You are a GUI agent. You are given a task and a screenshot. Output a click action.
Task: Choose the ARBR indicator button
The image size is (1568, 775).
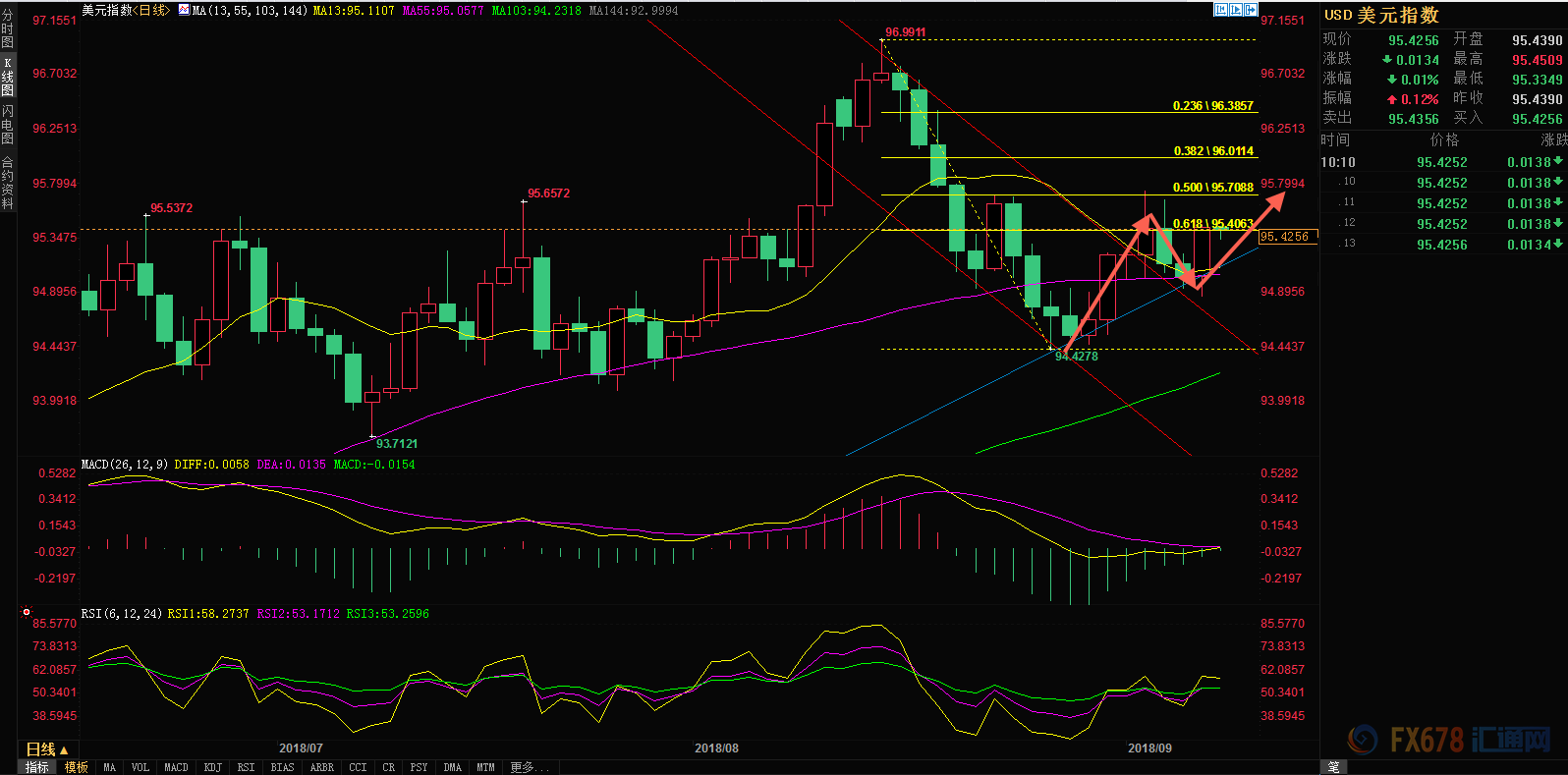coord(322,767)
